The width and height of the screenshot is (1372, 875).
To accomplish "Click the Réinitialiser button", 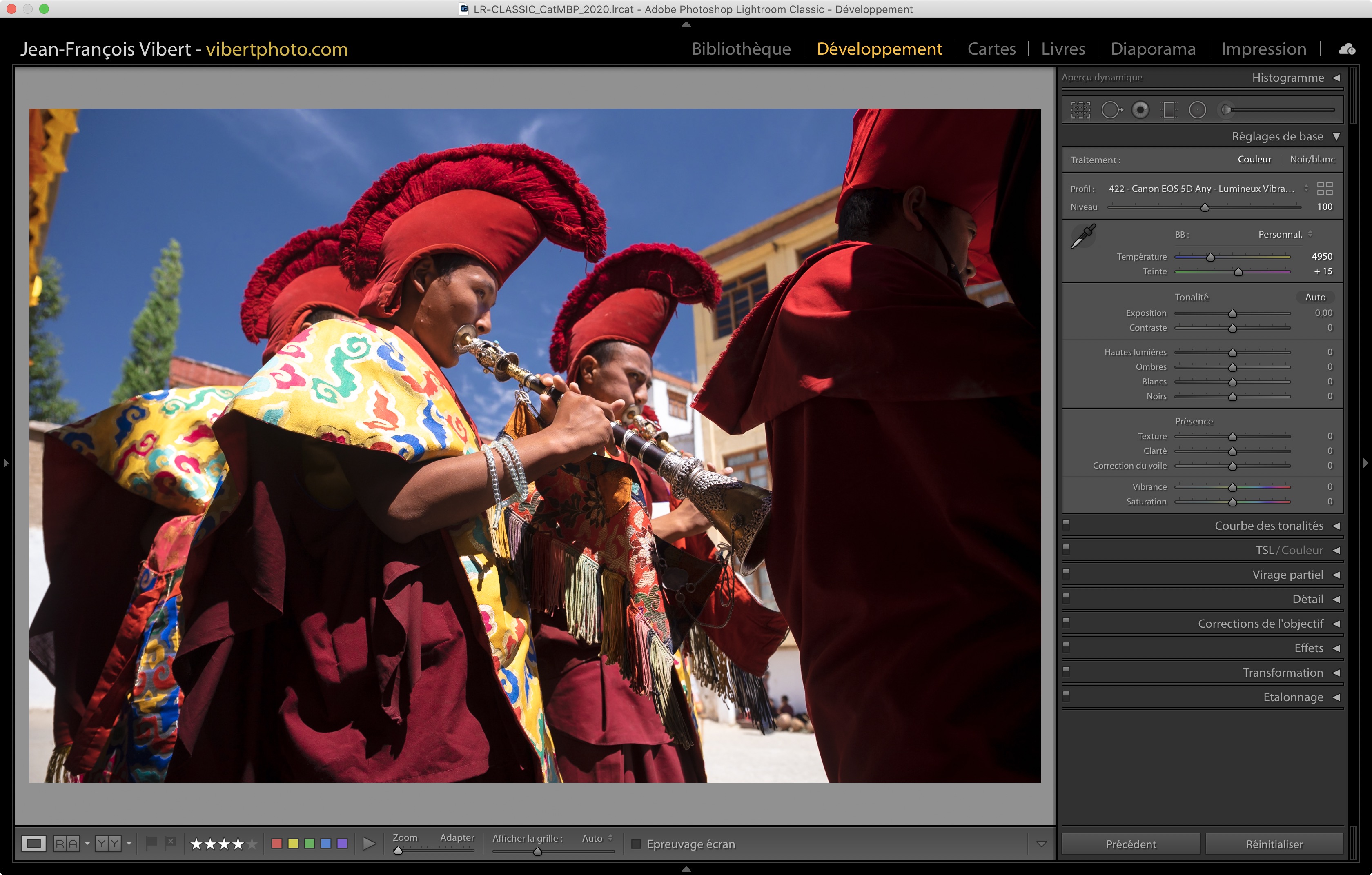I will [1274, 844].
